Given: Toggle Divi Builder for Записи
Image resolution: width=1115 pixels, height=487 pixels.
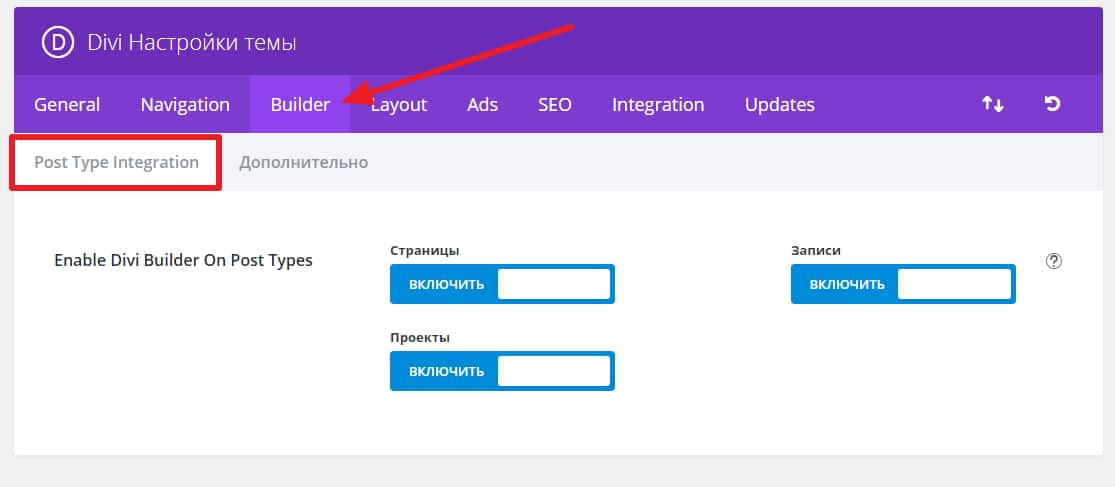Looking at the screenshot, I should [x=902, y=284].
